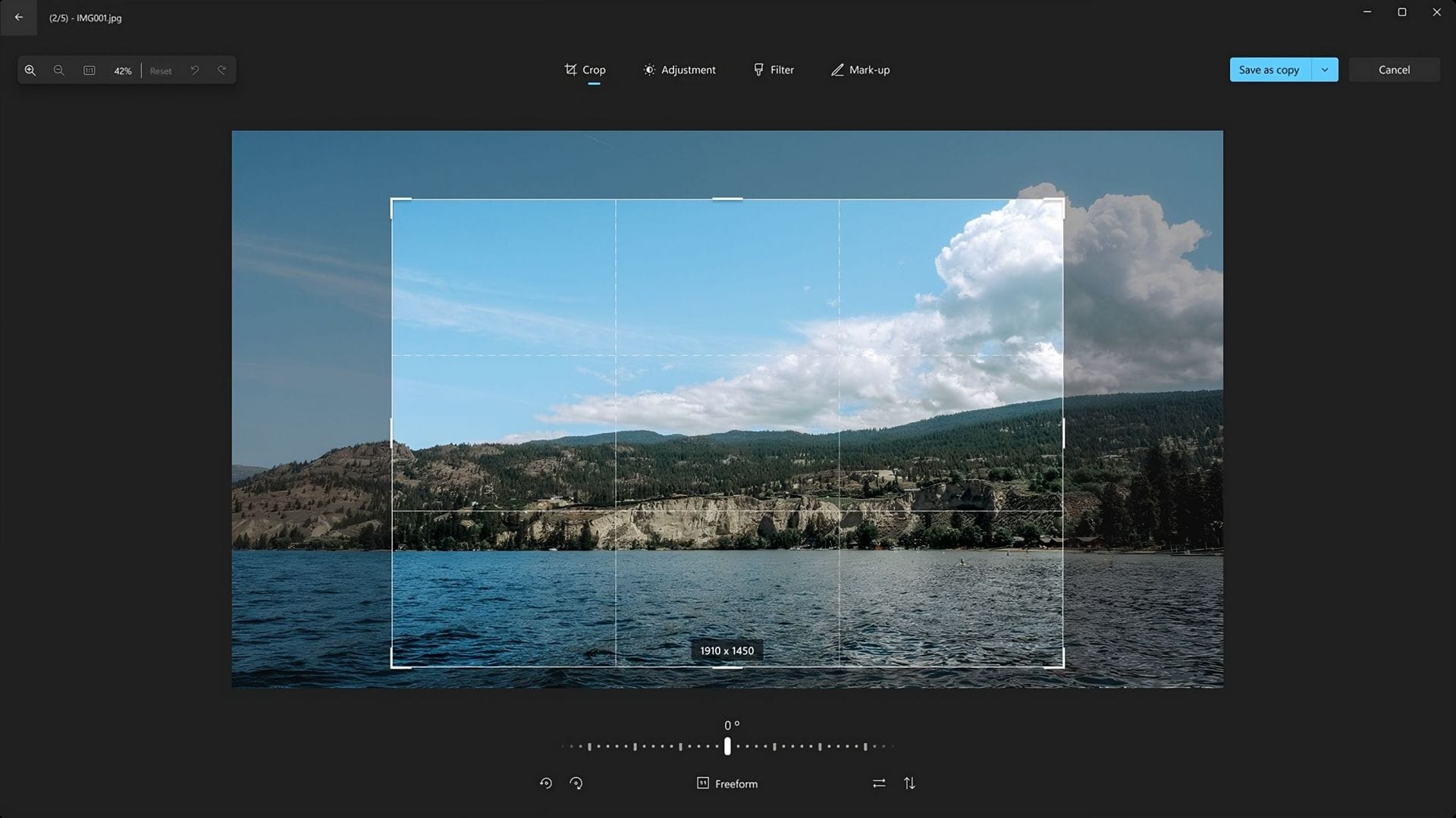Reset the zoom level
Image resolution: width=1456 pixels, height=818 pixels.
161,70
